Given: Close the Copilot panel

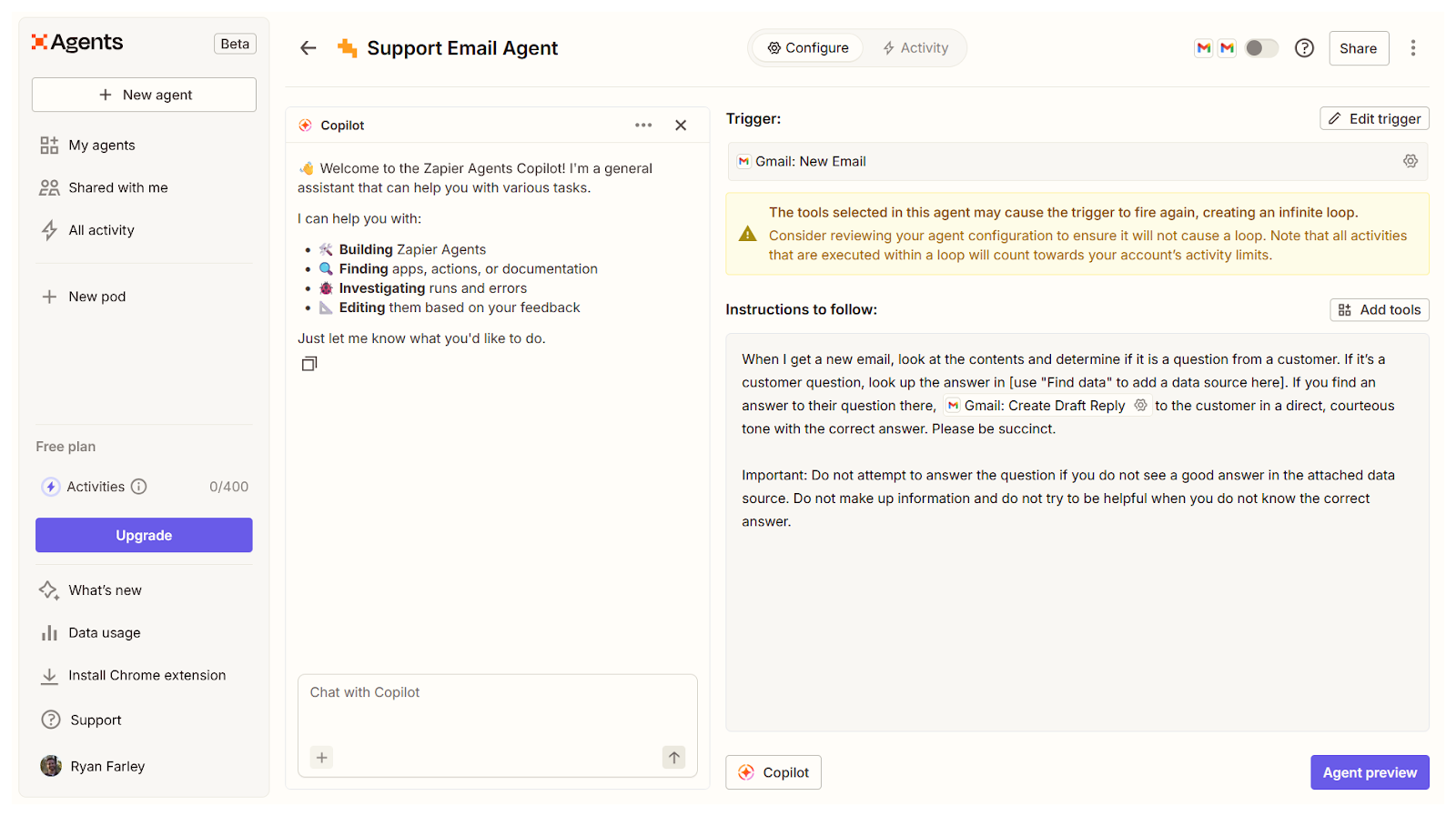Looking at the screenshot, I should [x=681, y=126].
